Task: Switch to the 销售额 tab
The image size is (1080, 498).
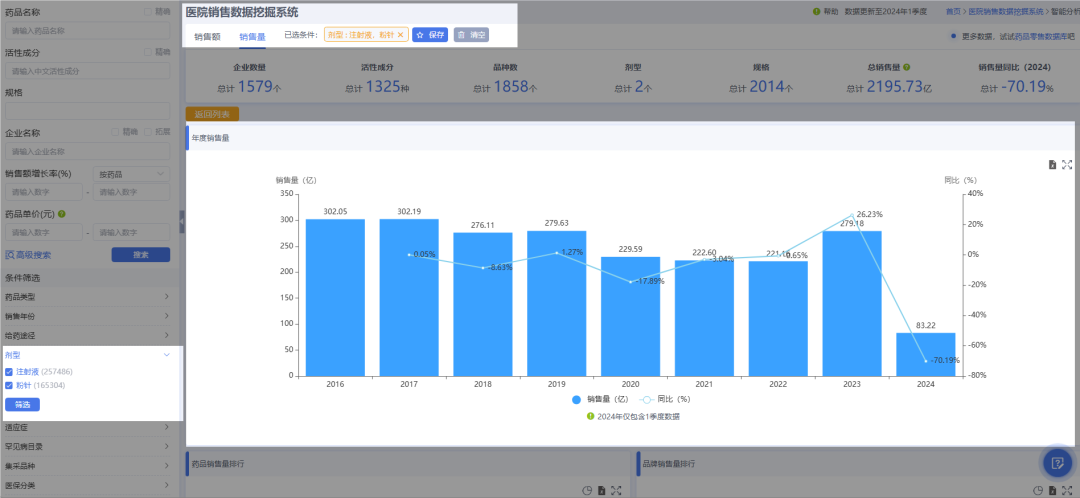Action: click(207, 37)
